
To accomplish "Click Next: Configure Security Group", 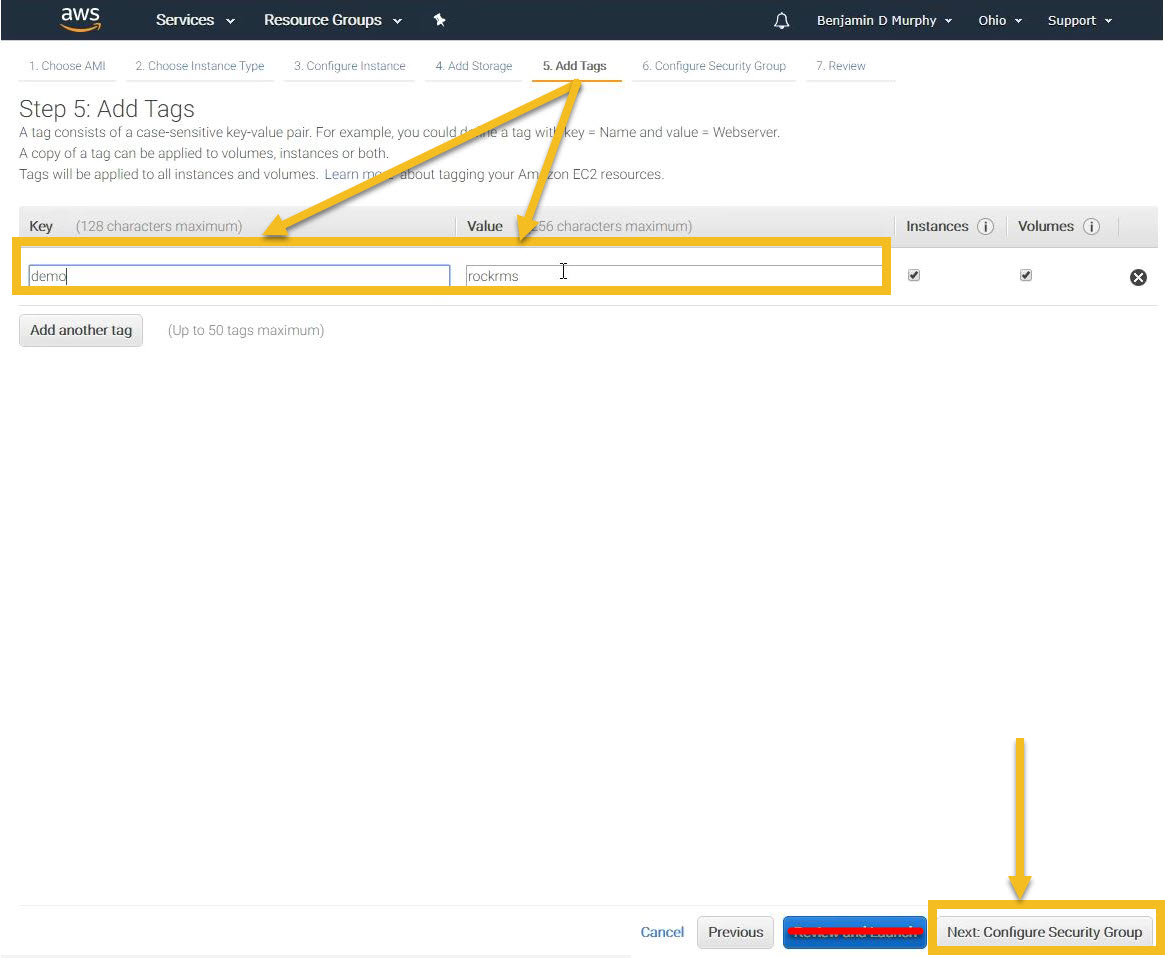I will (x=1044, y=932).
